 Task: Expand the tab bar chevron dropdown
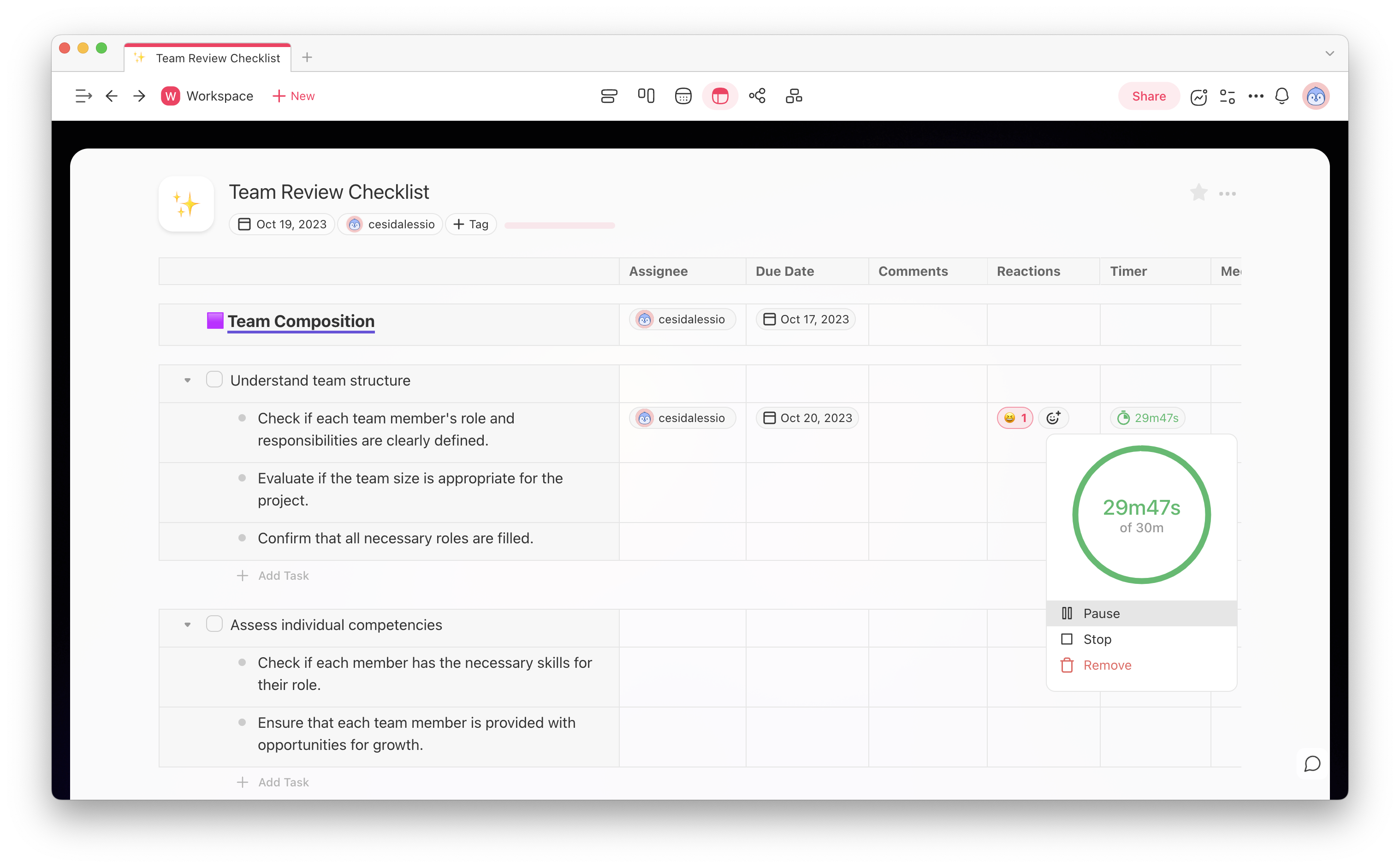coord(1329,54)
